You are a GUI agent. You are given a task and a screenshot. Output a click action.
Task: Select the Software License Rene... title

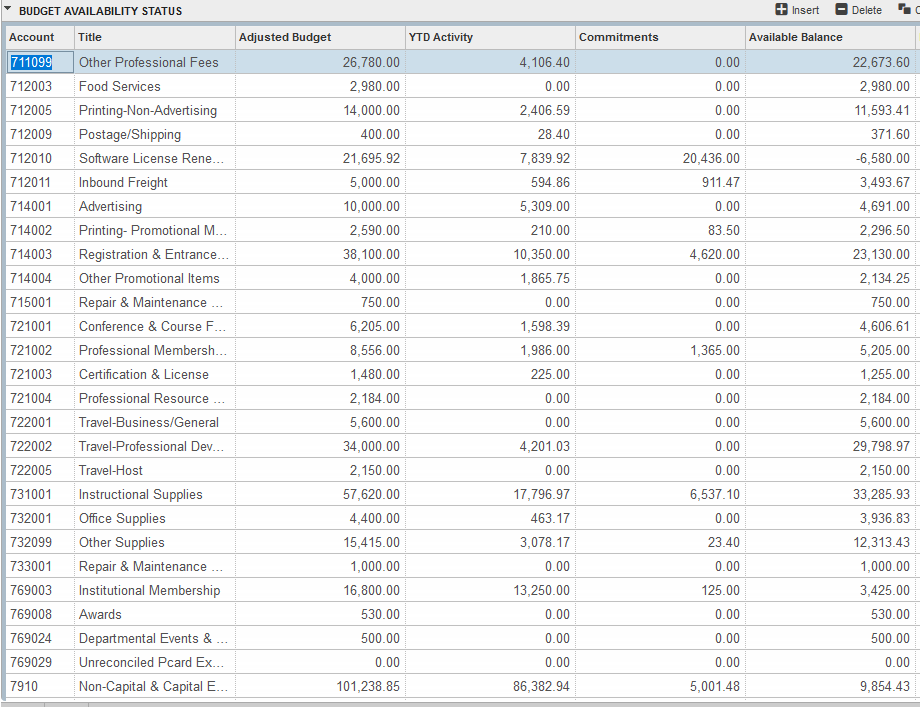click(151, 158)
